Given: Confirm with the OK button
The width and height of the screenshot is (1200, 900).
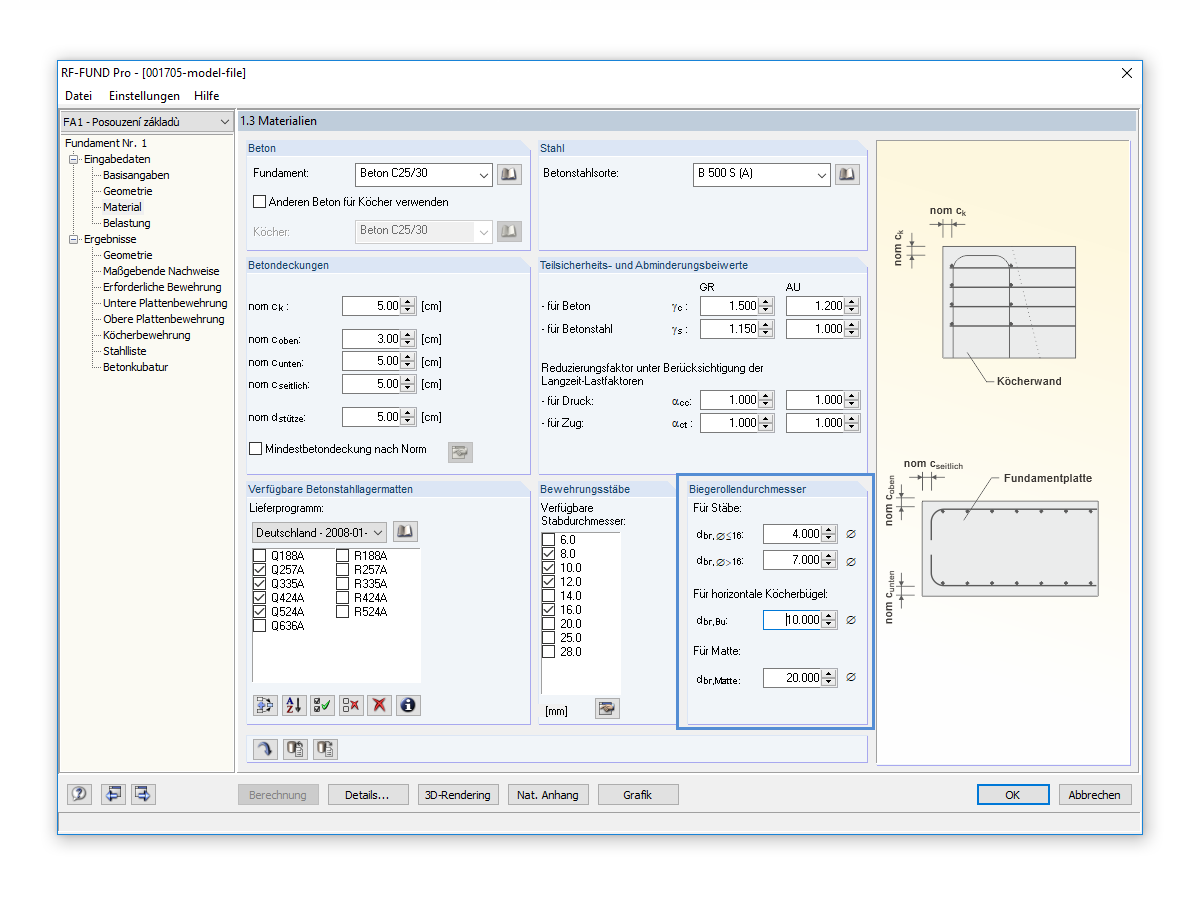Looking at the screenshot, I should tap(1012, 795).
